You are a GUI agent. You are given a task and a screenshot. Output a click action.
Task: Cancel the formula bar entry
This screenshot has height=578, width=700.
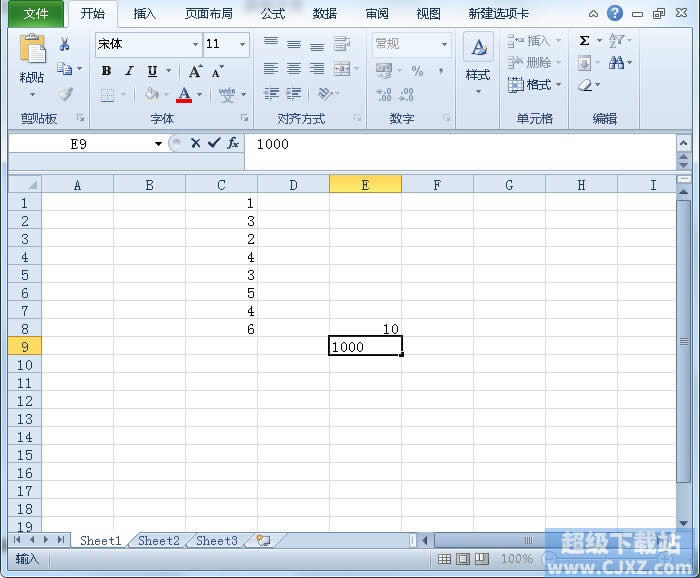click(x=195, y=143)
